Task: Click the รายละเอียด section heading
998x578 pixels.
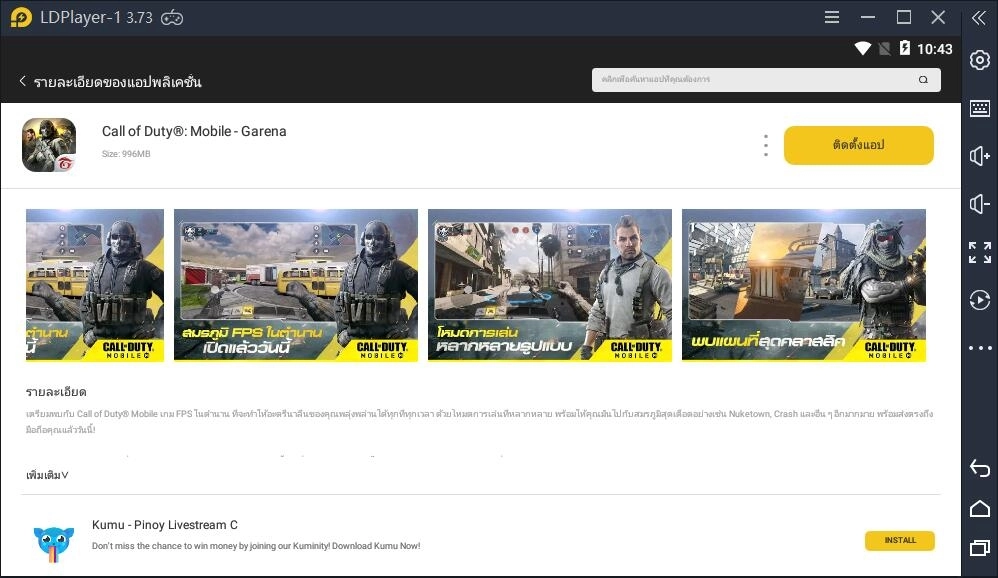Action: coord(56,391)
